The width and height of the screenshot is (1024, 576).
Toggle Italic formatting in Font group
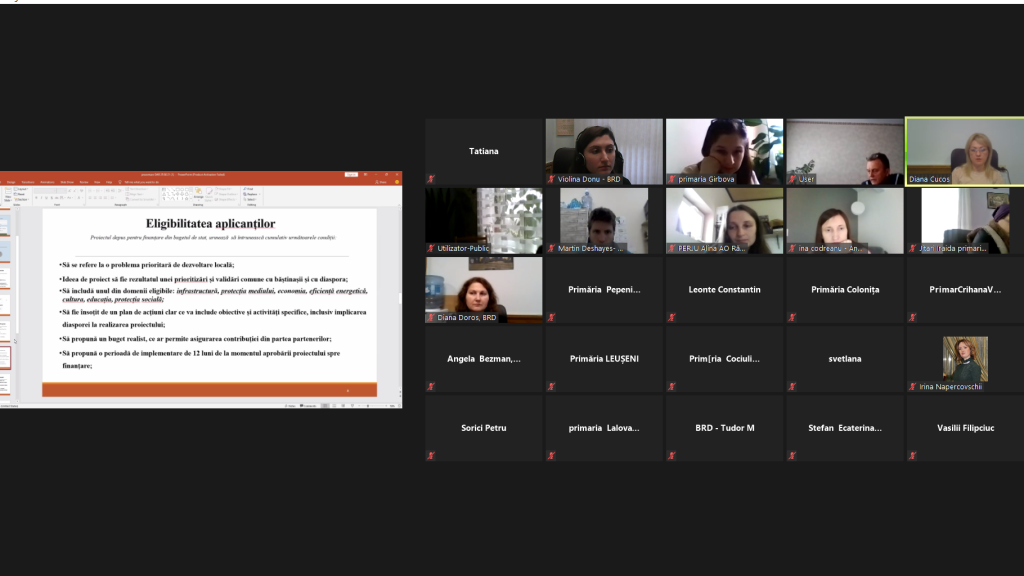(x=42, y=197)
